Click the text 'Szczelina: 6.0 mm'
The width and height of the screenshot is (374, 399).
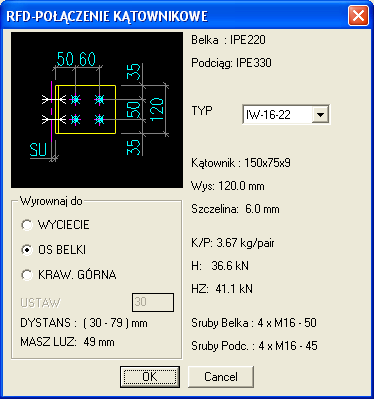click(235, 209)
